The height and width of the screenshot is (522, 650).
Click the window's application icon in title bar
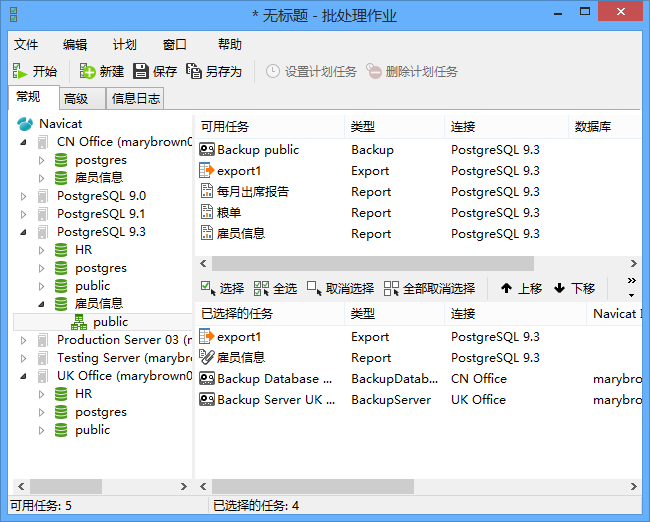pos(14,15)
